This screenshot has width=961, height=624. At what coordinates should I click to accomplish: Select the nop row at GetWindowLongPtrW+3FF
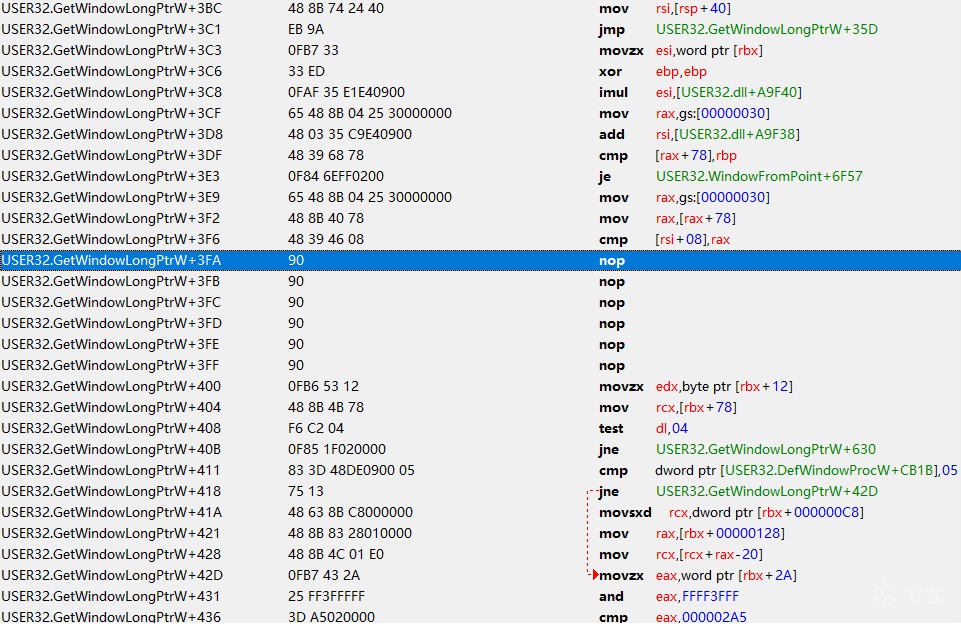coord(480,365)
